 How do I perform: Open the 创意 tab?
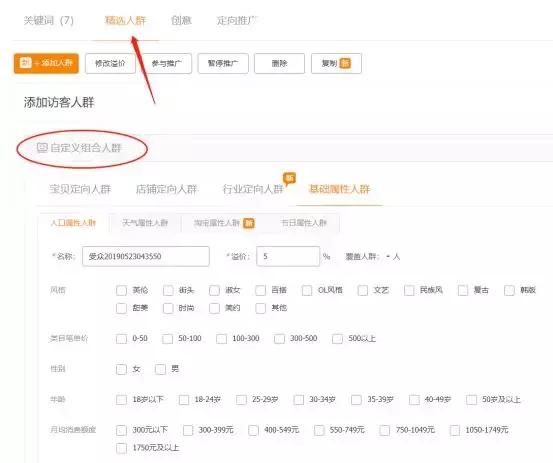(181, 20)
